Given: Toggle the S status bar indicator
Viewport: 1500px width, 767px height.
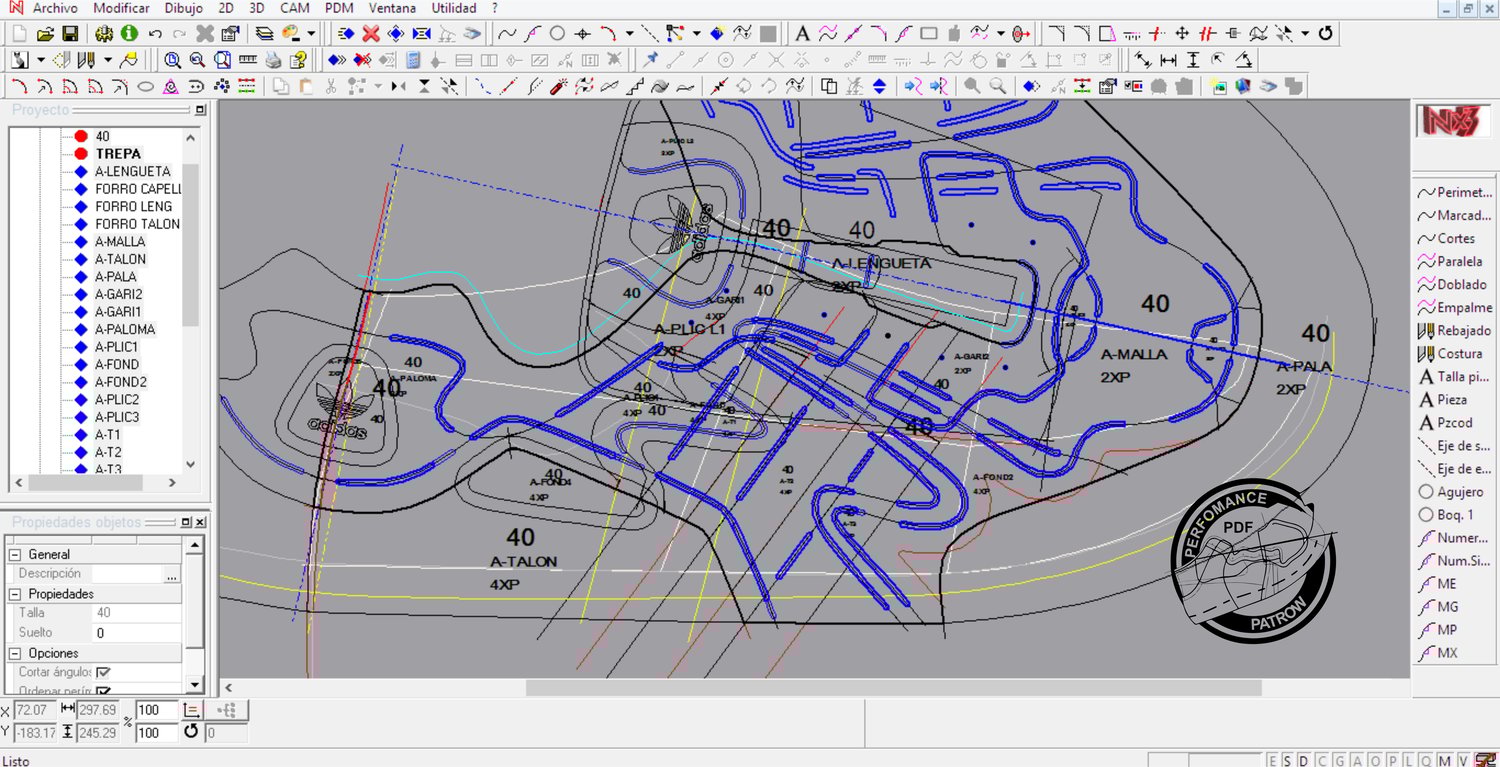Looking at the screenshot, I should point(1289,761).
